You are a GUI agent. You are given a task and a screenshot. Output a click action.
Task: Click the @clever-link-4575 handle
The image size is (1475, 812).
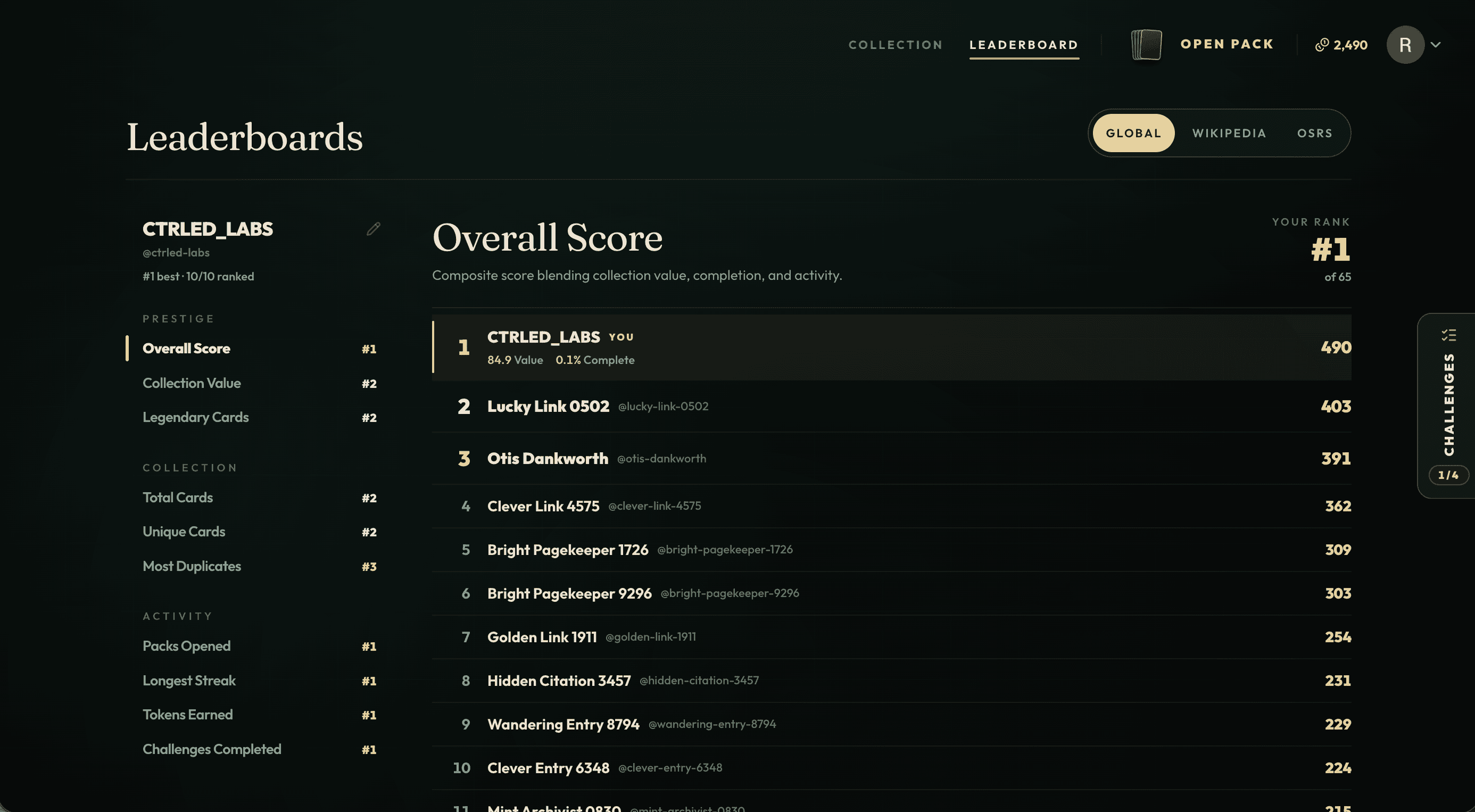pos(654,506)
